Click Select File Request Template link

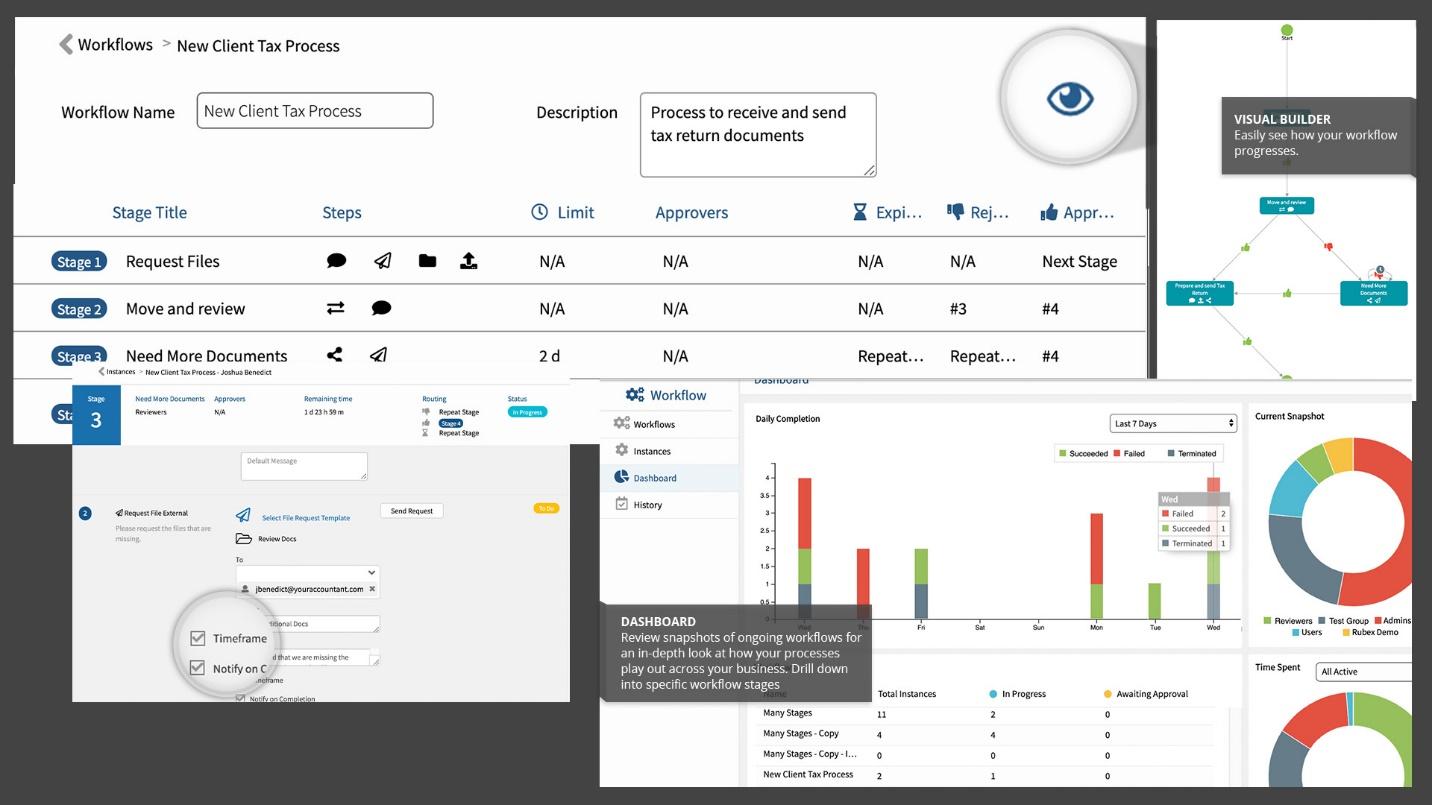(x=306, y=518)
